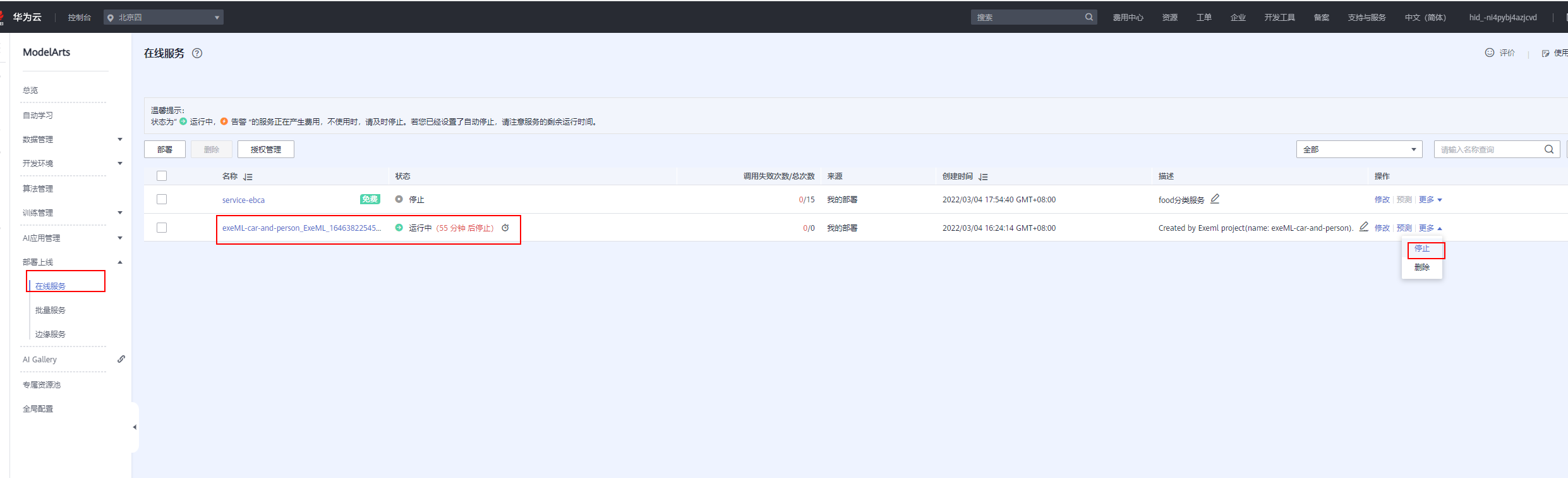Click the external link icon beside AI Gallery

coord(121,359)
